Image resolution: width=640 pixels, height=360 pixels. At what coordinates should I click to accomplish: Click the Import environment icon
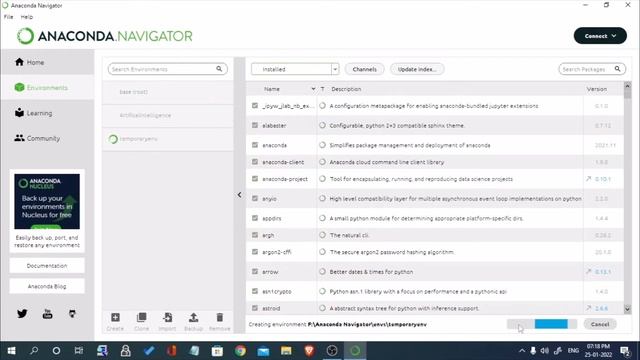click(x=167, y=318)
